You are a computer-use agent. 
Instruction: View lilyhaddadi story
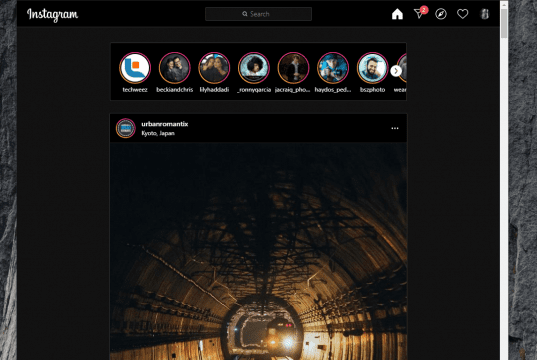(214, 68)
